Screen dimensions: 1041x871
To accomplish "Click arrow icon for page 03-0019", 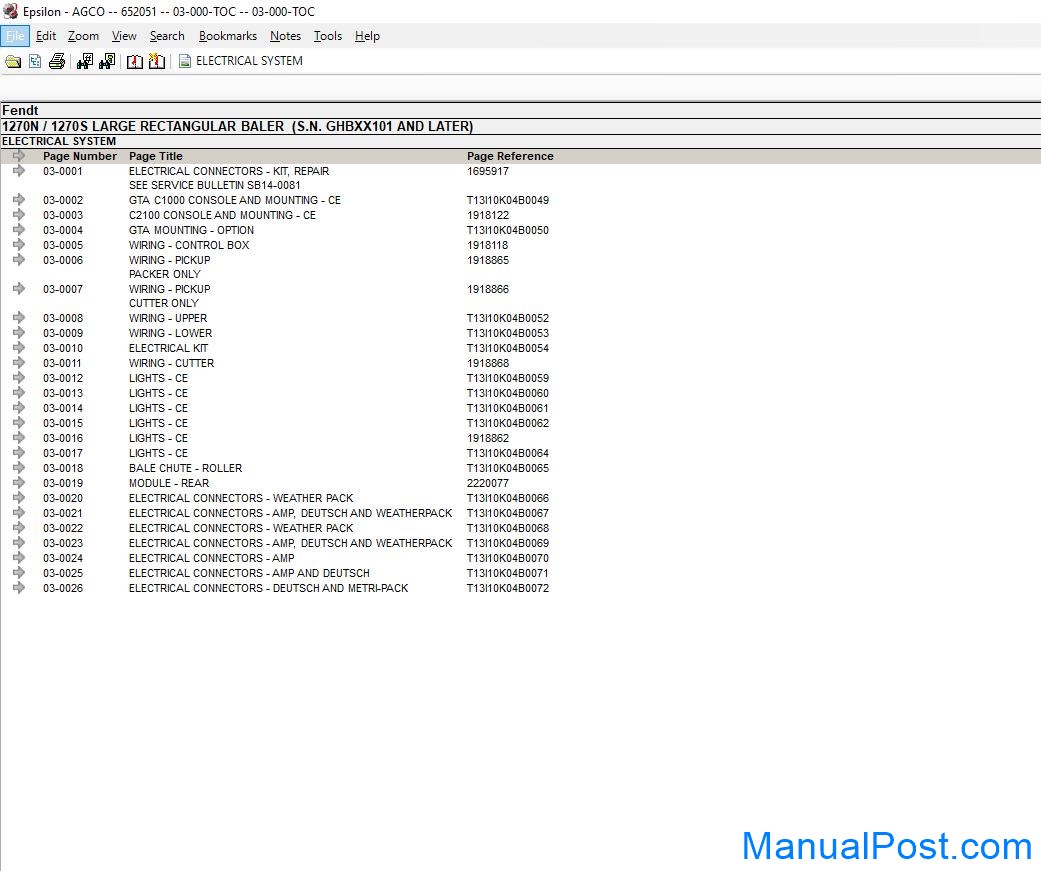I will click(19, 483).
